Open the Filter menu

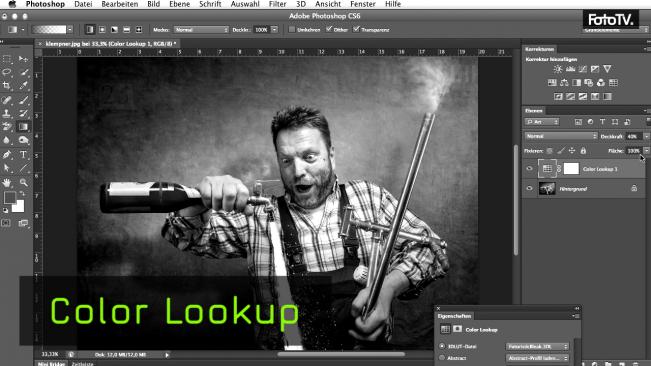point(277,4)
